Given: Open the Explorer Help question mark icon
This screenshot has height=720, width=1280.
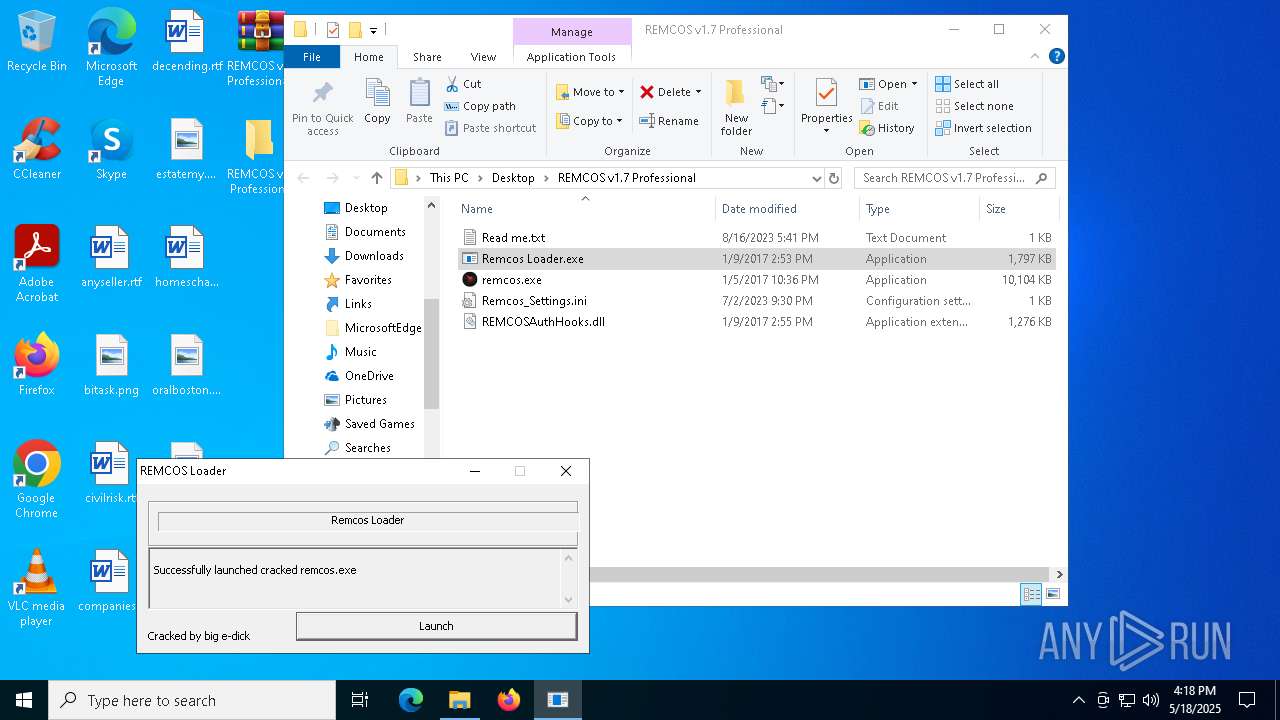Looking at the screenshot, I should 1056,57.
